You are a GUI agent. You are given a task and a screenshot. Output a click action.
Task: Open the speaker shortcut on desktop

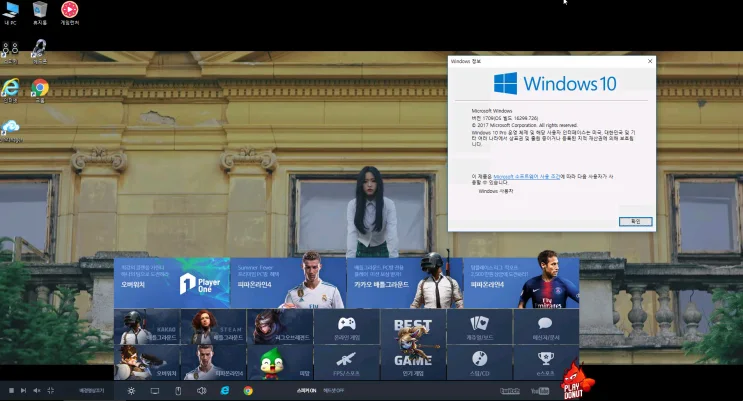point(10,53)
